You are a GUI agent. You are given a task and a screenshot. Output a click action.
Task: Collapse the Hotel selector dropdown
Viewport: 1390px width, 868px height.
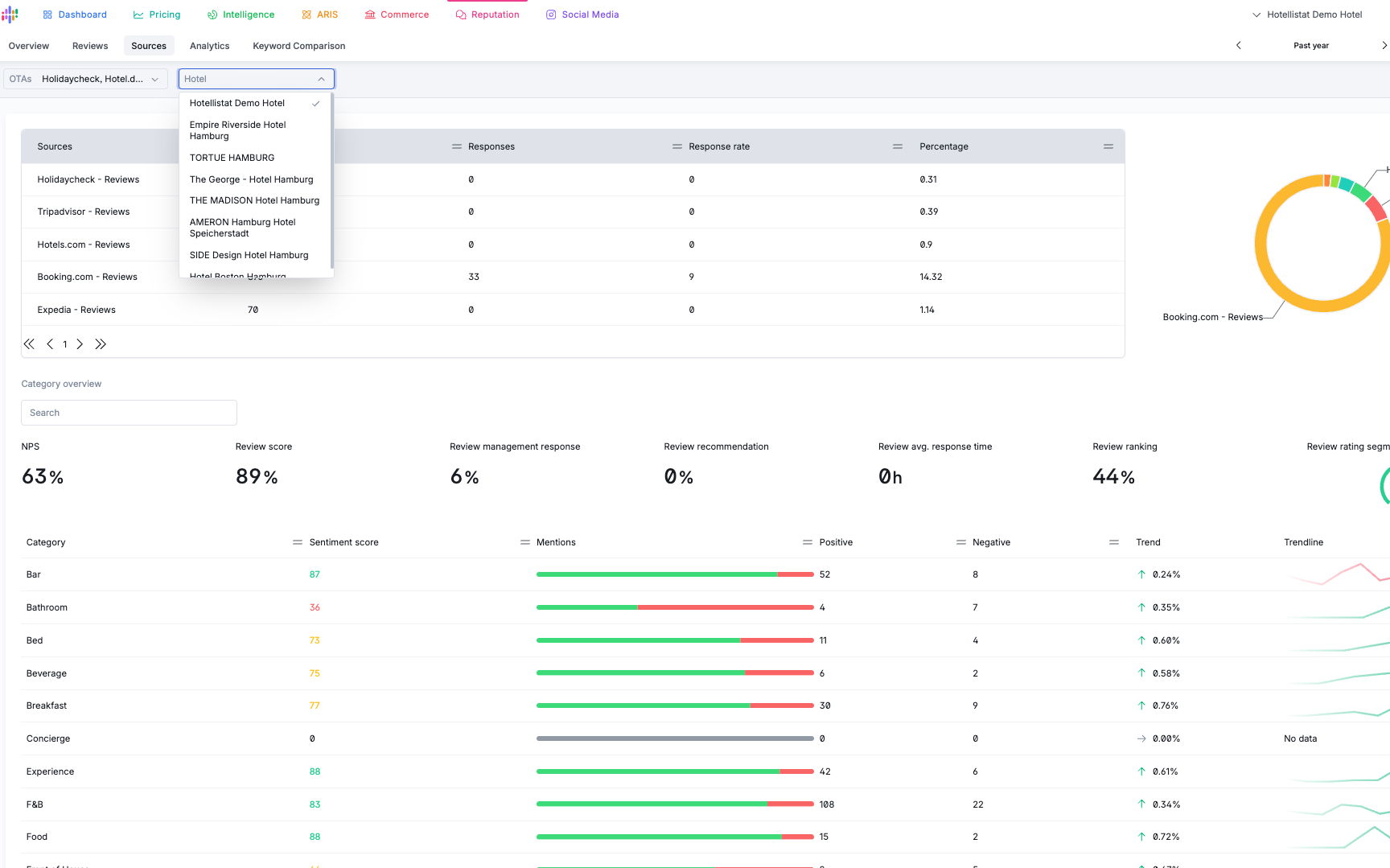tap(321, 79)
